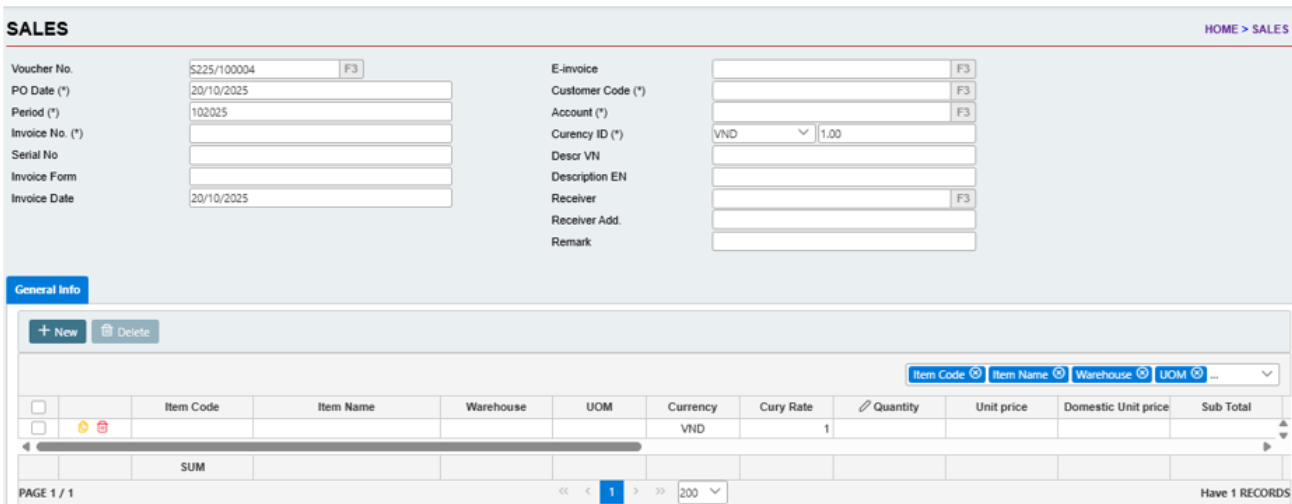Open the Receiver F3 lookup
Screen dimensions: 1292x504
(x=962, y=198)
